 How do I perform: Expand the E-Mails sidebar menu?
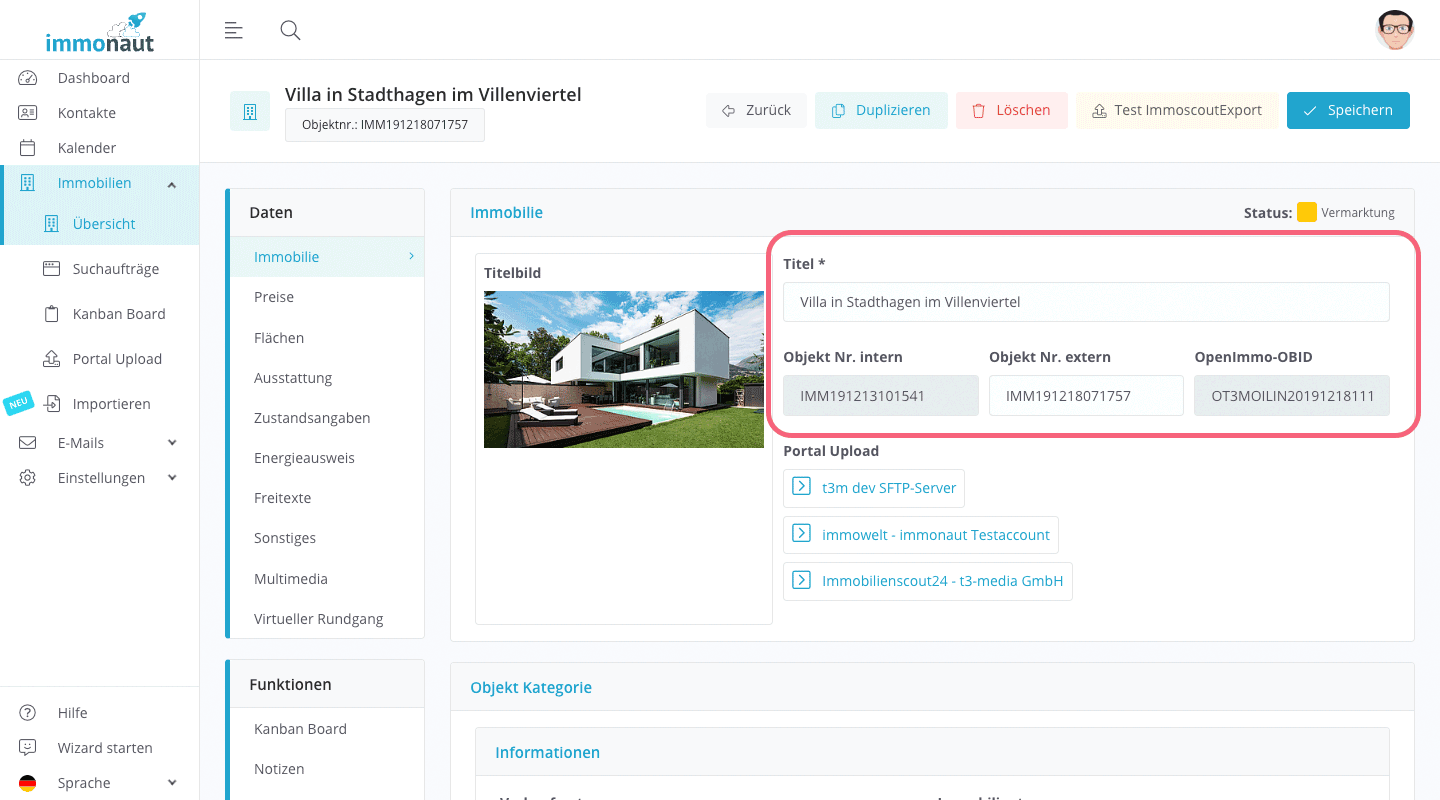click(171, 442)
